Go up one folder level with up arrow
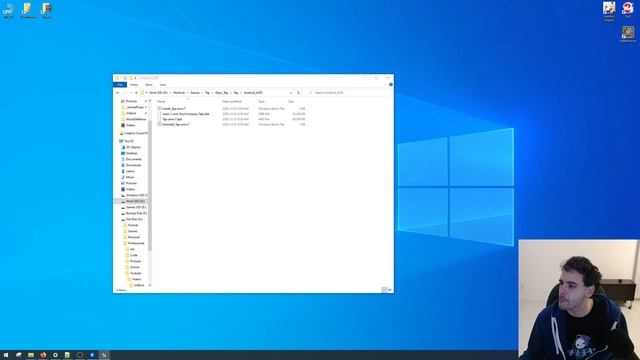Screen dimensions: 640x360 (x=136, y=93)
